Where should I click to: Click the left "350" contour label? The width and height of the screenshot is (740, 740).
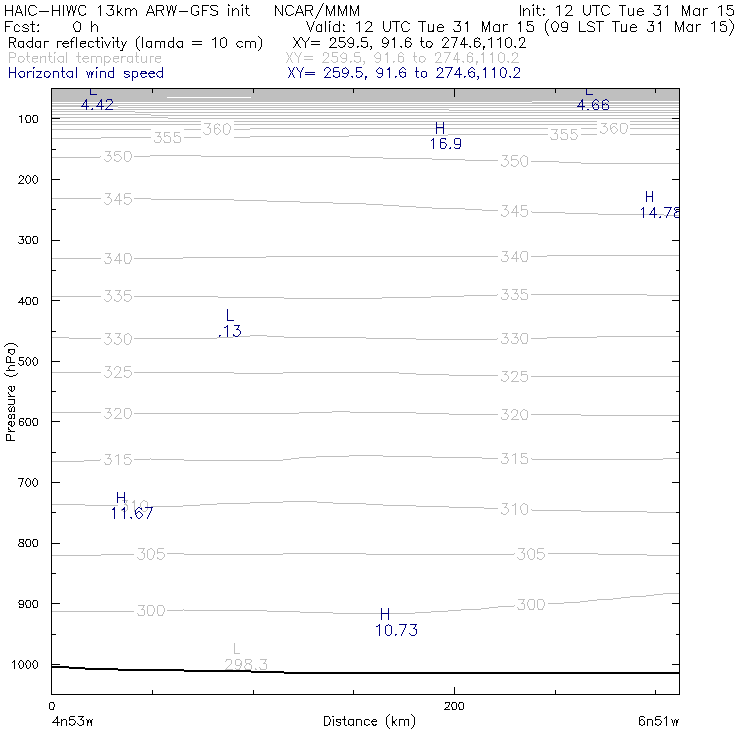coord(118,156)
